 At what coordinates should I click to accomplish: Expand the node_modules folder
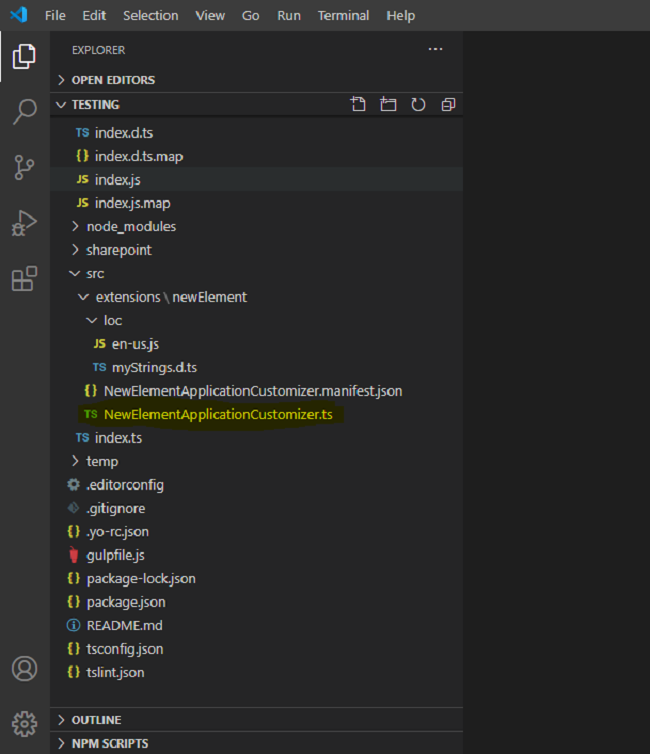tap(75, 226)
